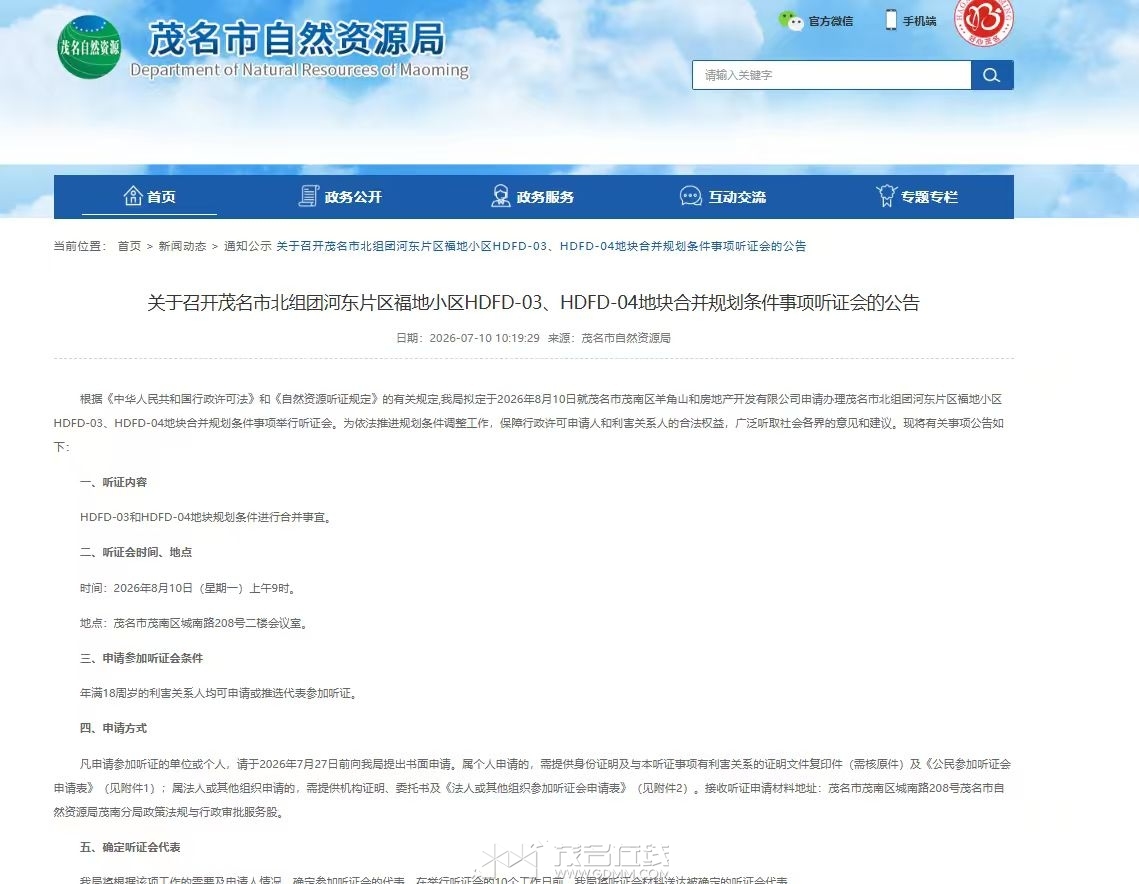Open the 互动交流 menu item
Viewport: 1139px width, 884px height.
click(737, 197)
